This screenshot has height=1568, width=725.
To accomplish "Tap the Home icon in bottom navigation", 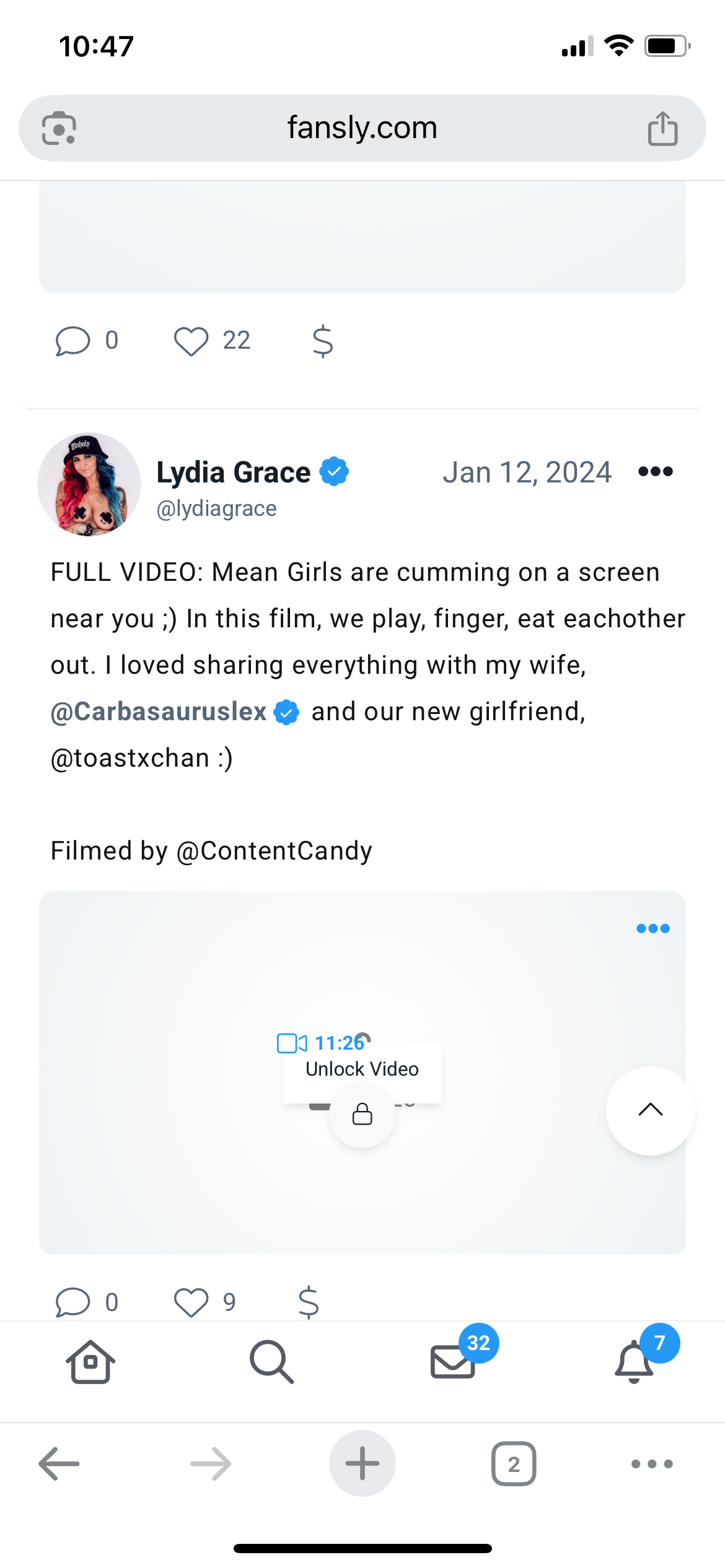I will point(90,1362).
